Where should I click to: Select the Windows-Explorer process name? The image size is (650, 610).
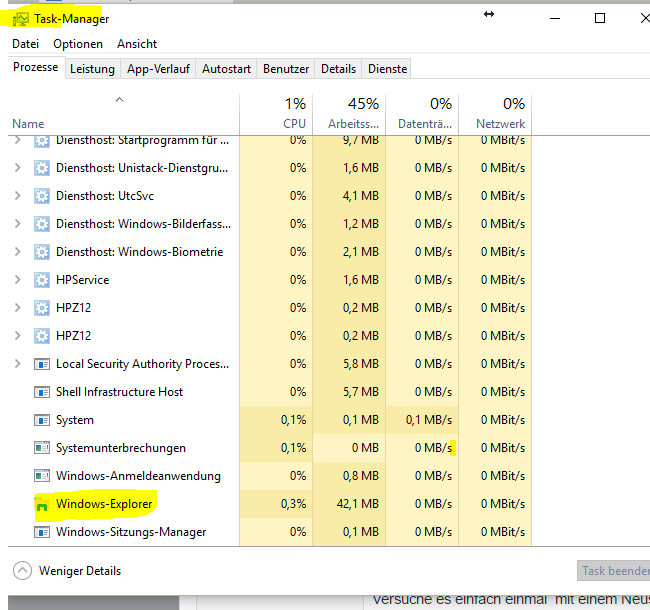pos(104,504)
